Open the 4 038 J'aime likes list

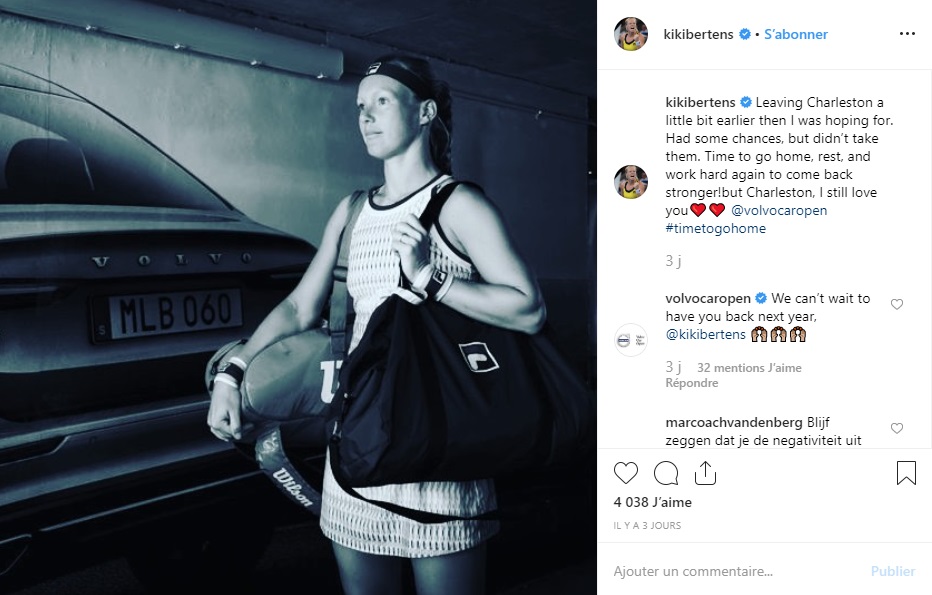tap(653, 502)
